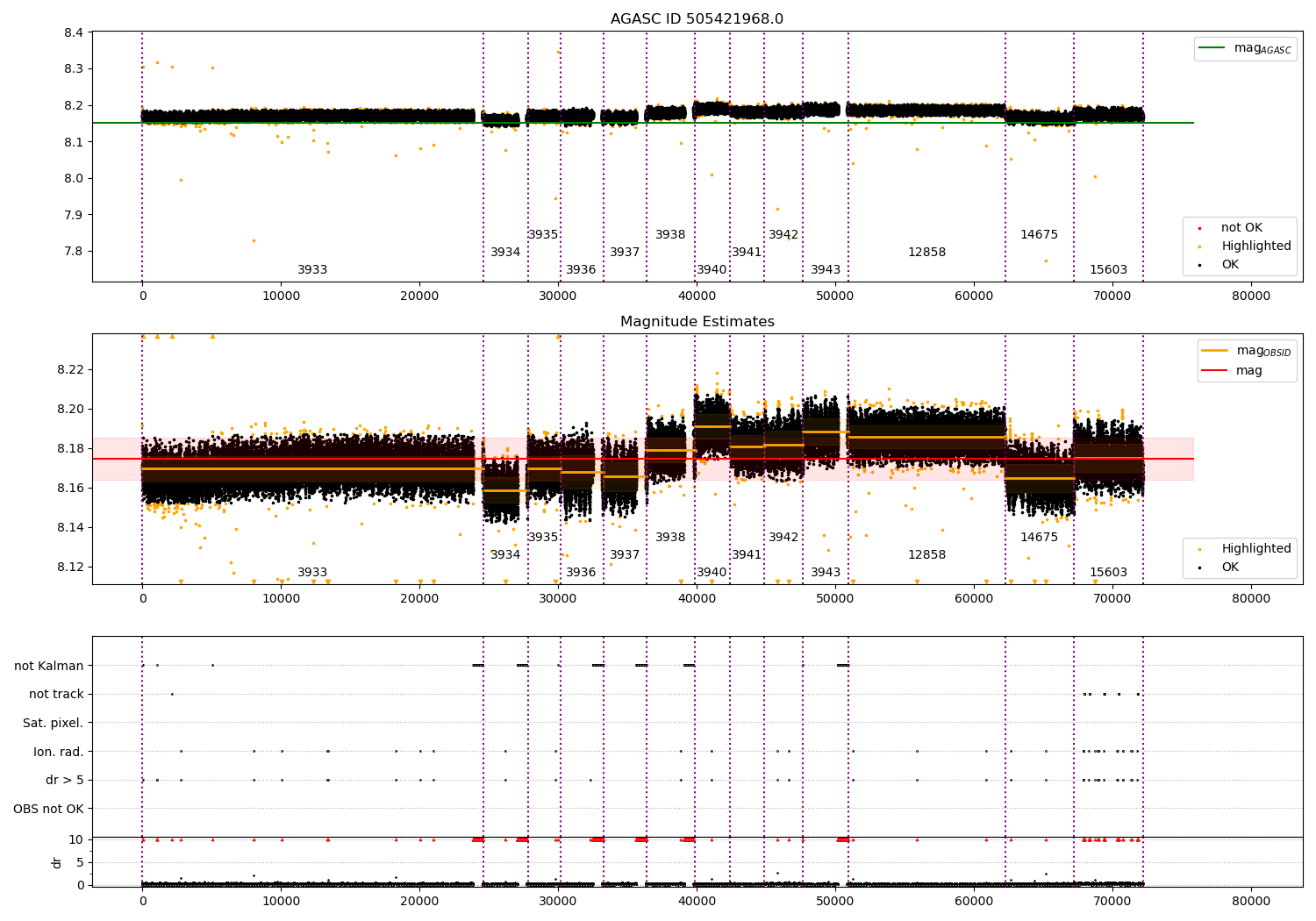Click the 'Magnitude Estimates' plot title

click(697, 322)
